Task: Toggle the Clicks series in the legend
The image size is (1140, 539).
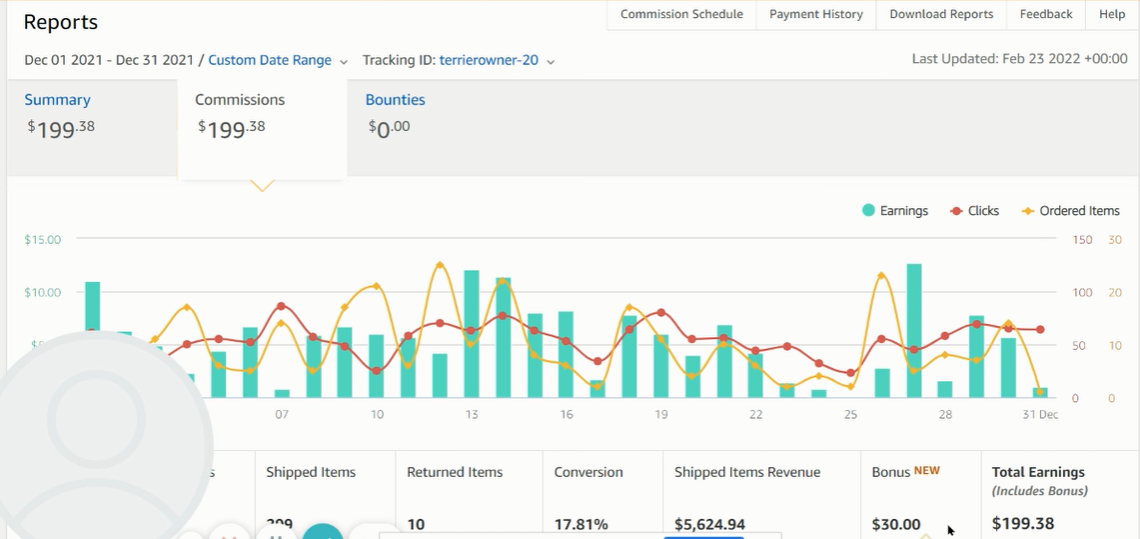Action: coord(975,211)
